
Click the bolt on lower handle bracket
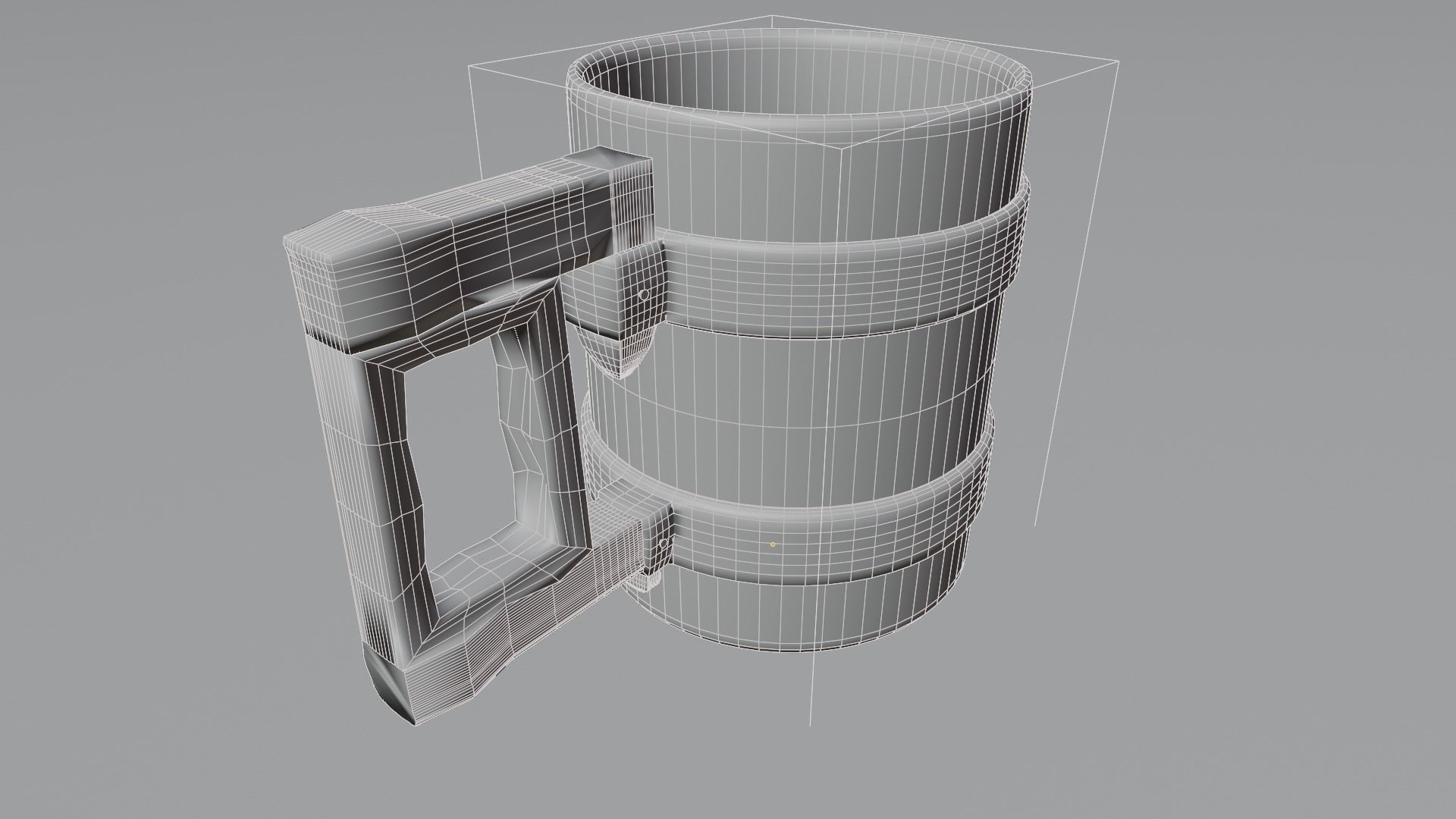663,543
